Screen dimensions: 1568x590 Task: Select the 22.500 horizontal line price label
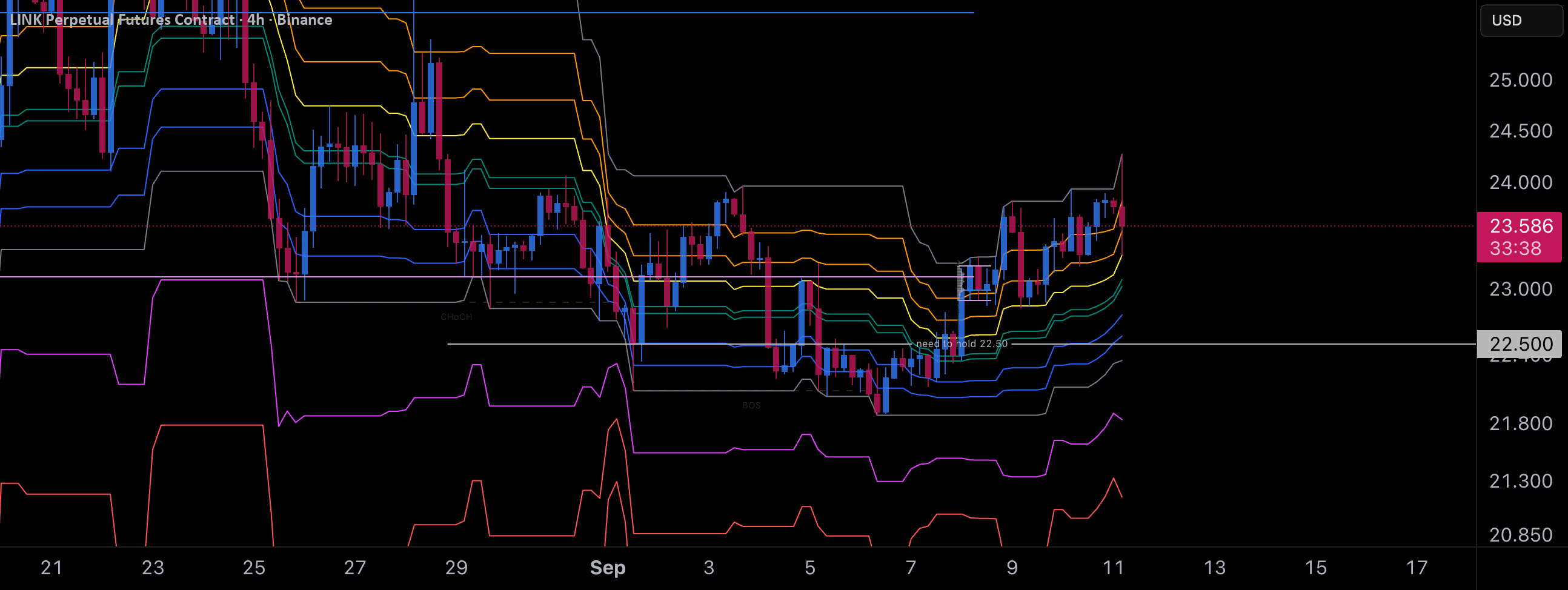1518,343
